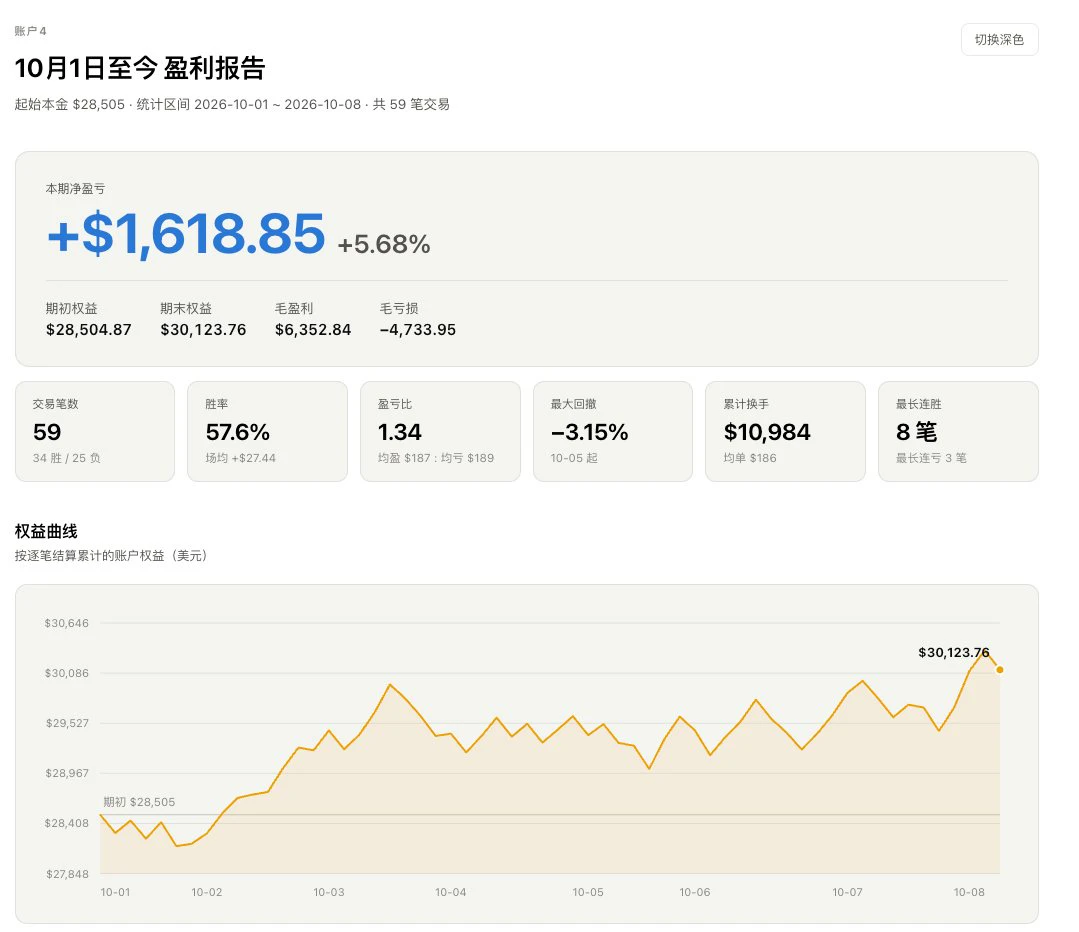The width and height of the screenshot is (1079, 932).
Task: Click the $28,967 y-axis label
Action: point(67,773)
